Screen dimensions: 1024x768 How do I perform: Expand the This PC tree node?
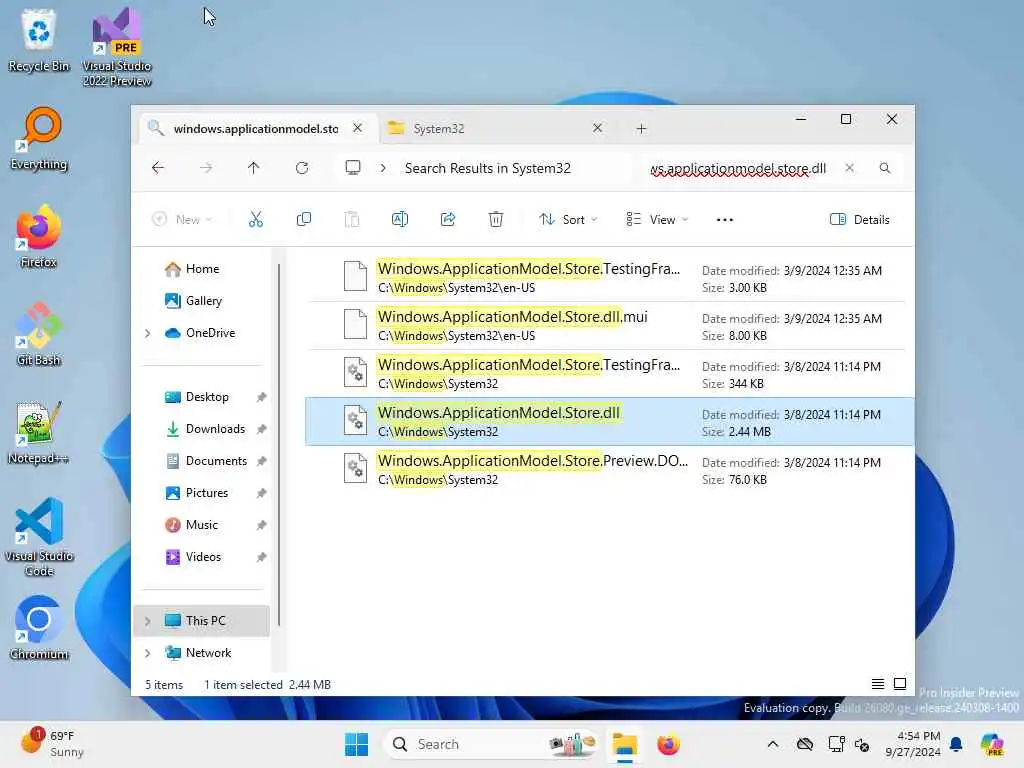[148, 621]
